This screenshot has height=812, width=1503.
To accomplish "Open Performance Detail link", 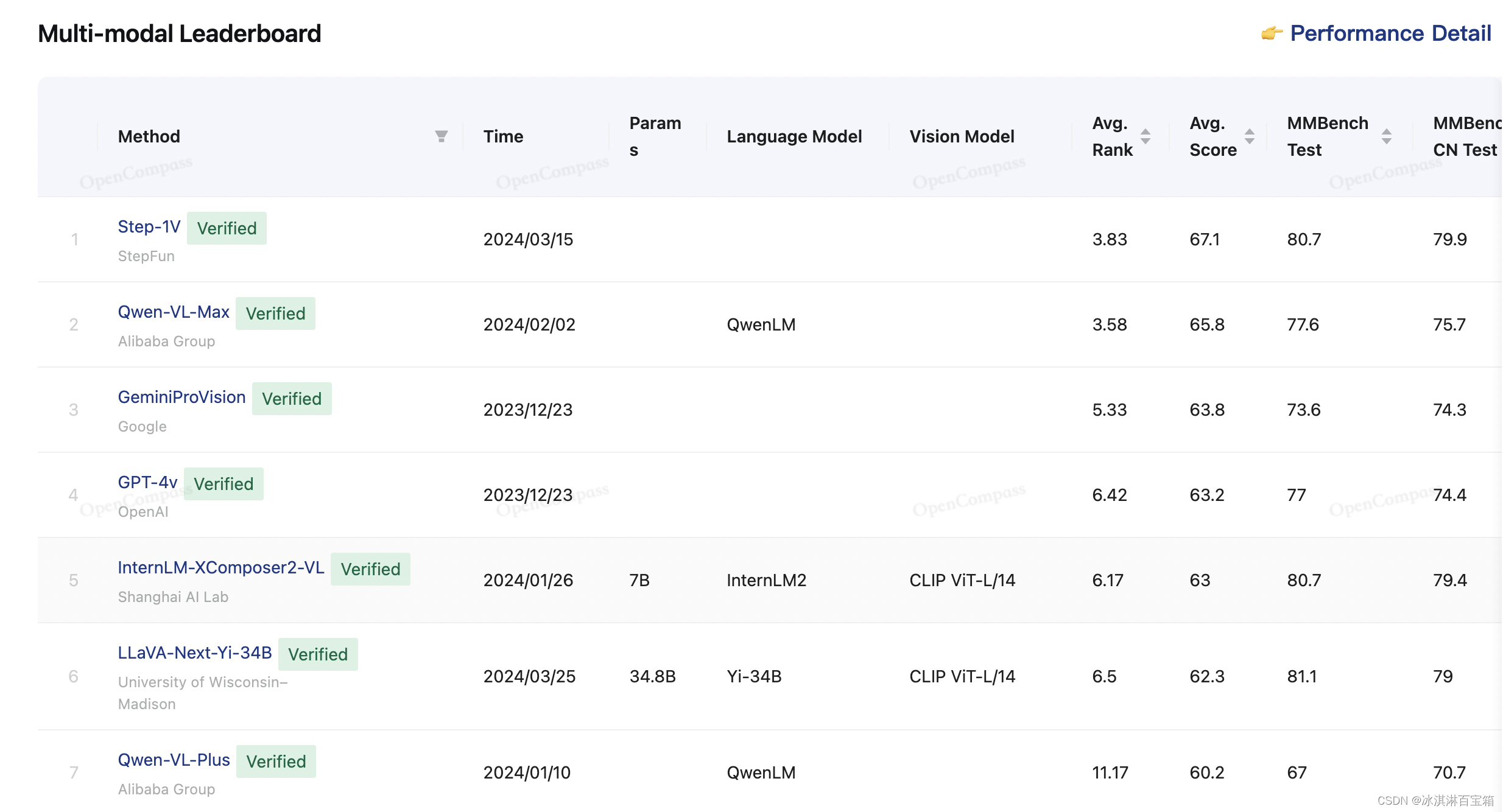I will point(1390,33).
